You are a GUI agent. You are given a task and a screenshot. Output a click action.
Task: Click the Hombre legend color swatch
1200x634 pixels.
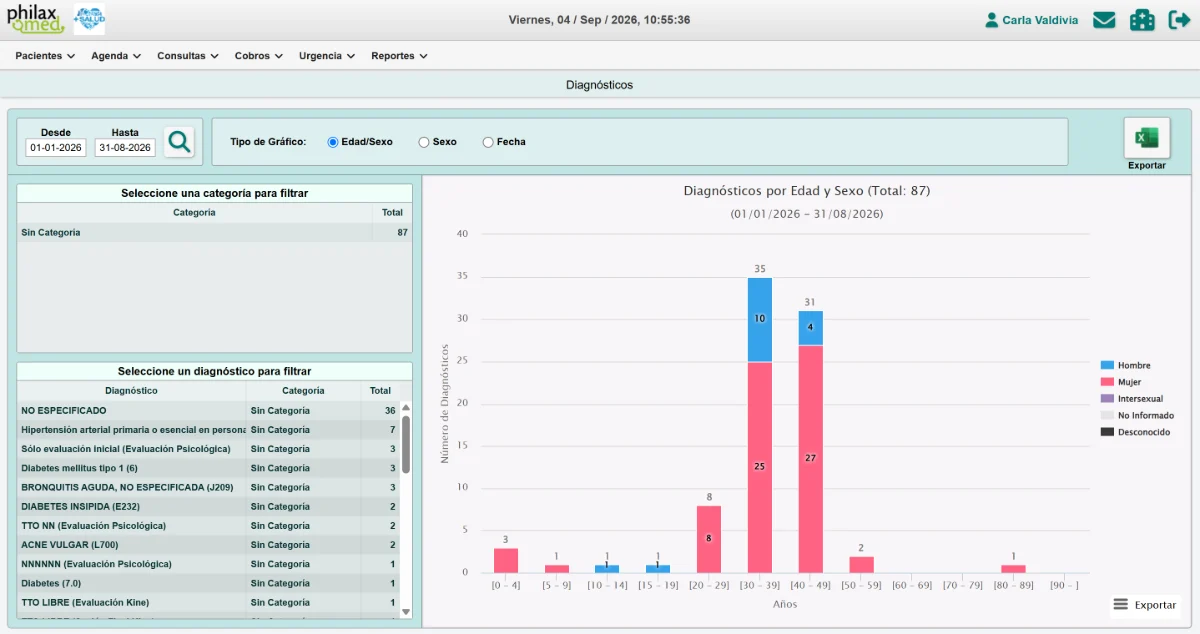pos(1107,366)
